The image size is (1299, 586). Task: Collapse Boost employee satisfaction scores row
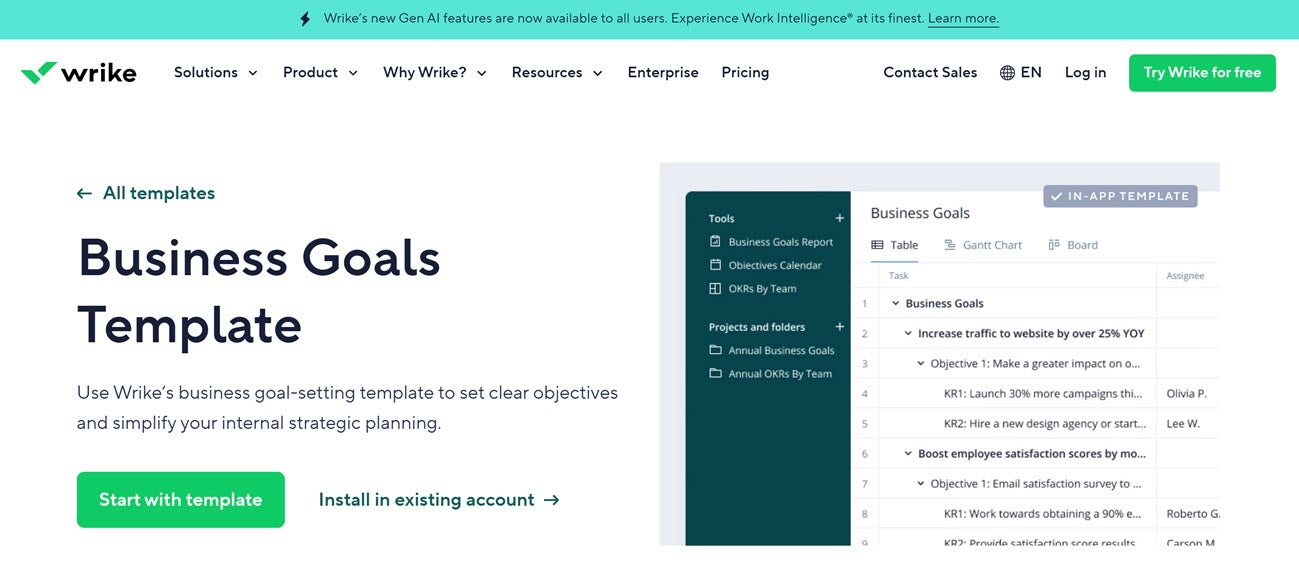pyautogui.click(x=908, y=453)
